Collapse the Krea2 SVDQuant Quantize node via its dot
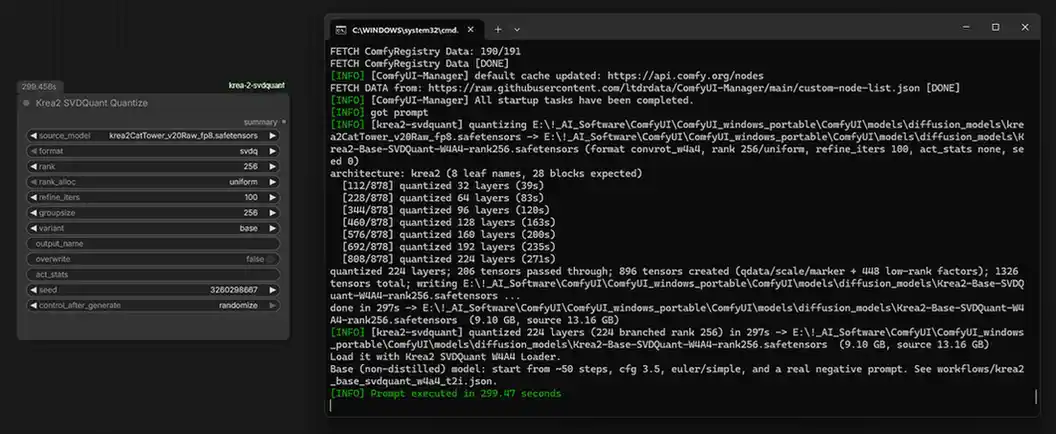The height and width of the screenshot is (434, 1056). (x=26, y=103)
